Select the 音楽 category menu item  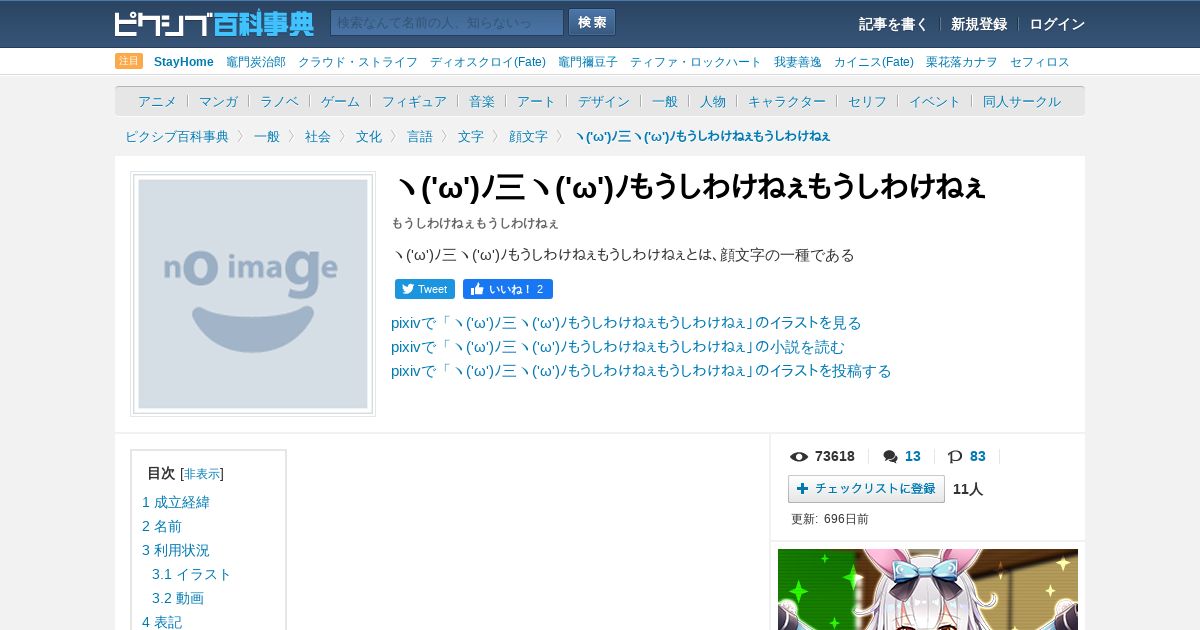pos(482,101)
